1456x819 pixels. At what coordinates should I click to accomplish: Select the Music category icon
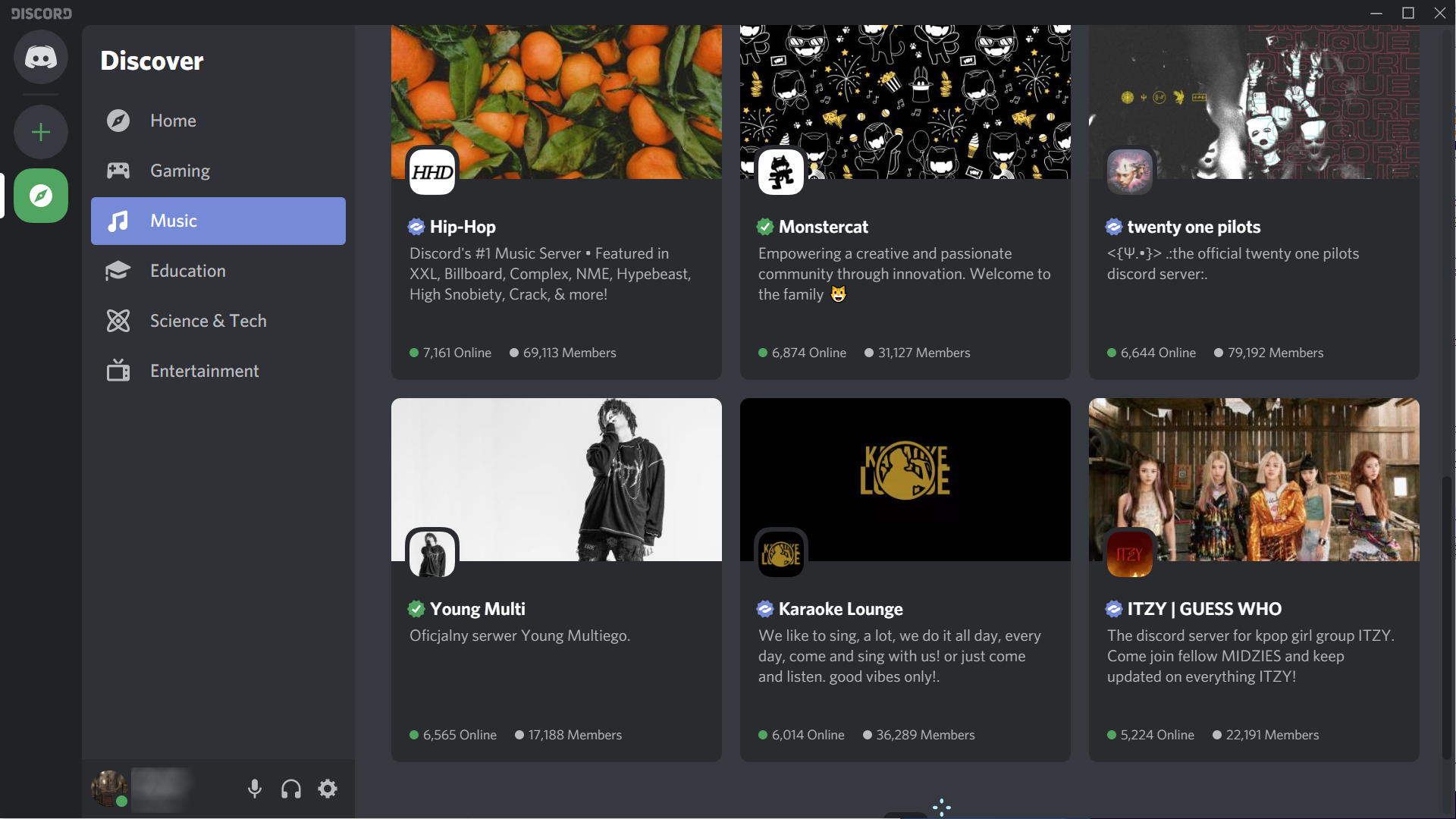coord(119,220)
